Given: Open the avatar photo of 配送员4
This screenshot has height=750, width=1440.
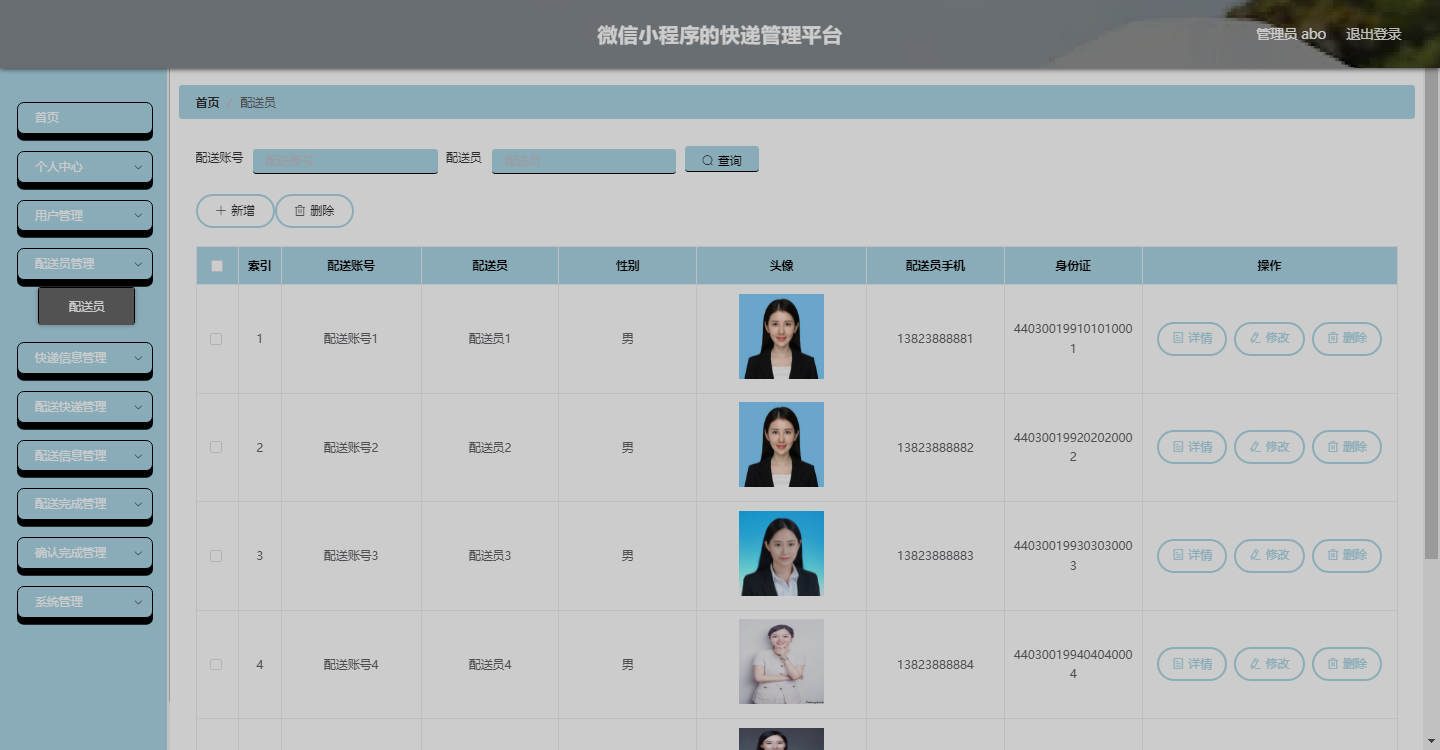Looking at the screenshot, I should click(x=781, y=662).
